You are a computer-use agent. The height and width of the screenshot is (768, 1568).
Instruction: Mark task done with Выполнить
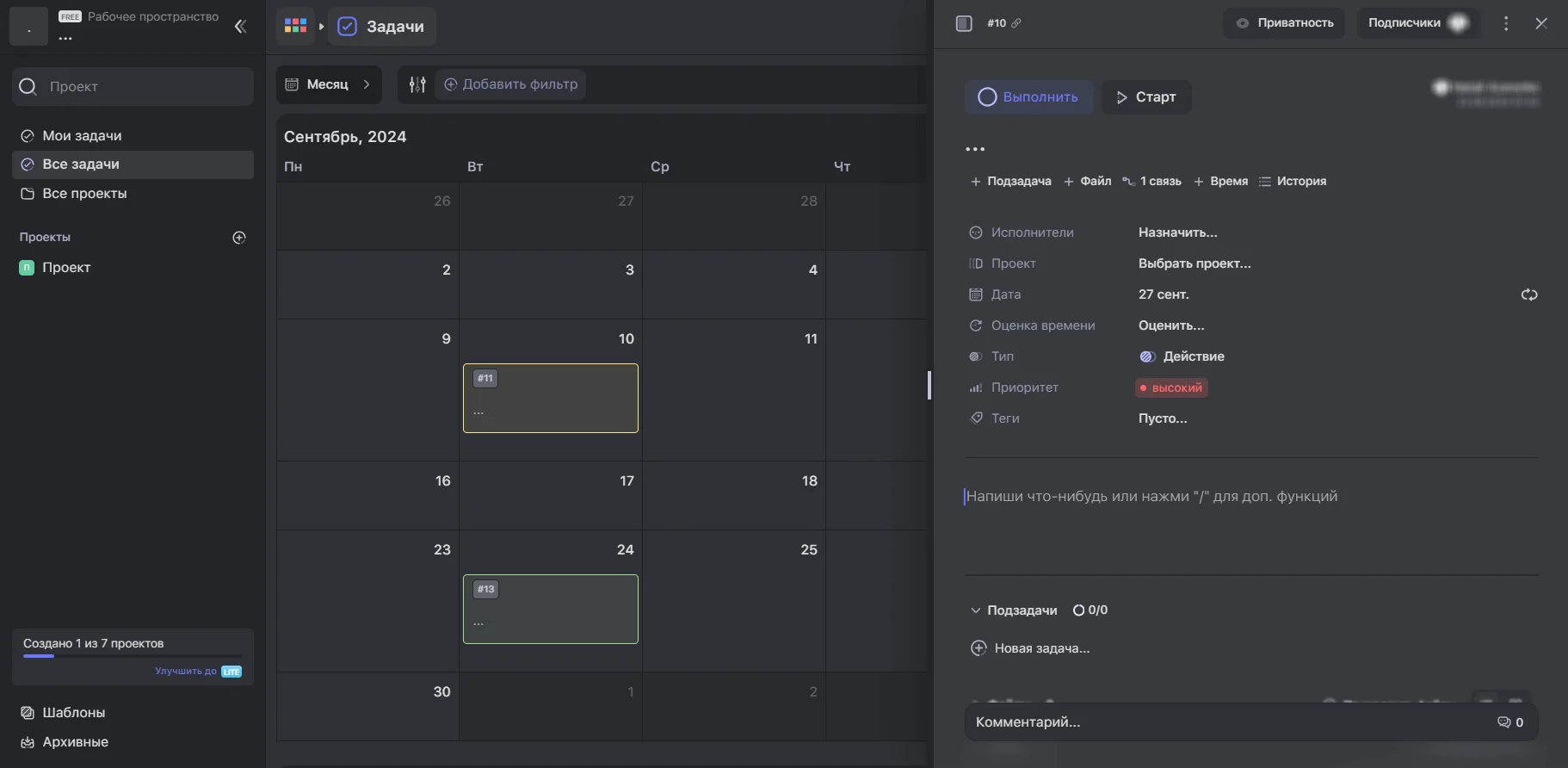click(1028, 97)
